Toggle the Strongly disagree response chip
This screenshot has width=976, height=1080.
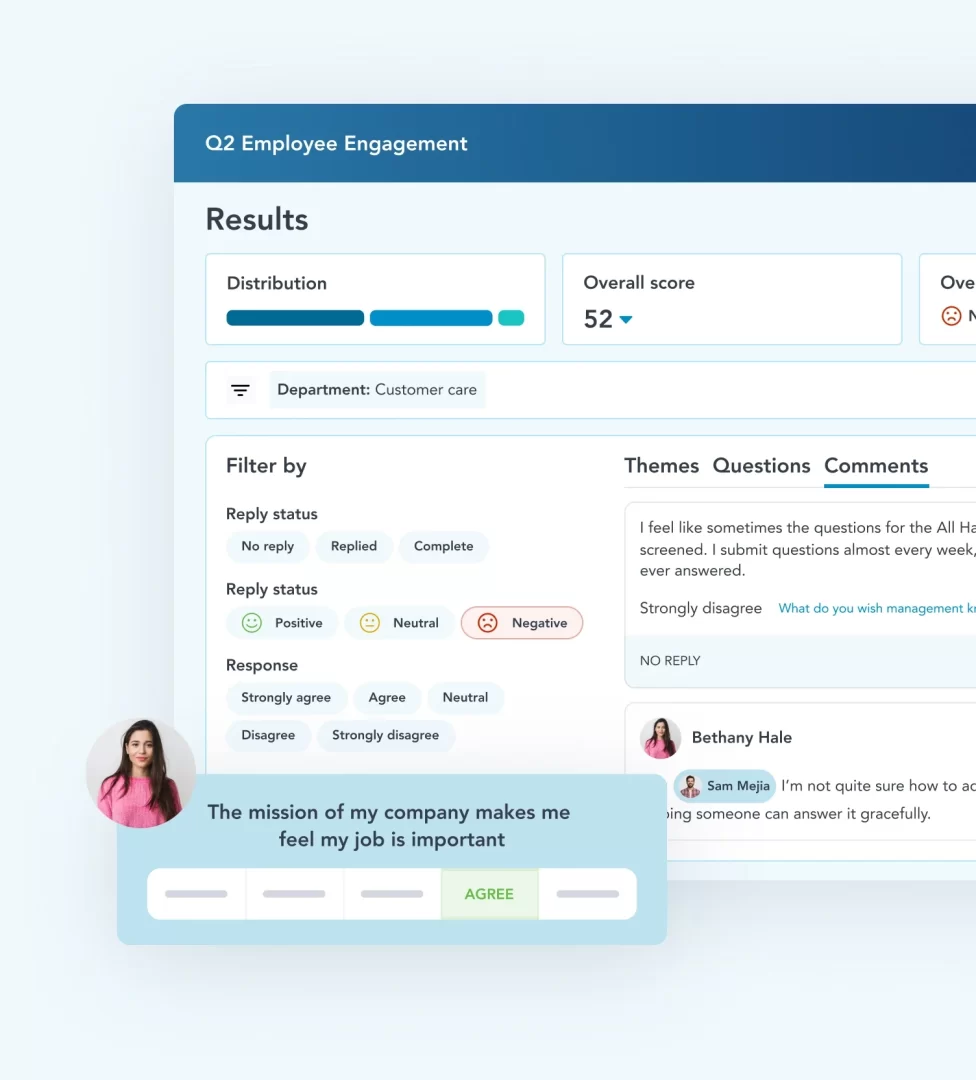coord(386,736)
